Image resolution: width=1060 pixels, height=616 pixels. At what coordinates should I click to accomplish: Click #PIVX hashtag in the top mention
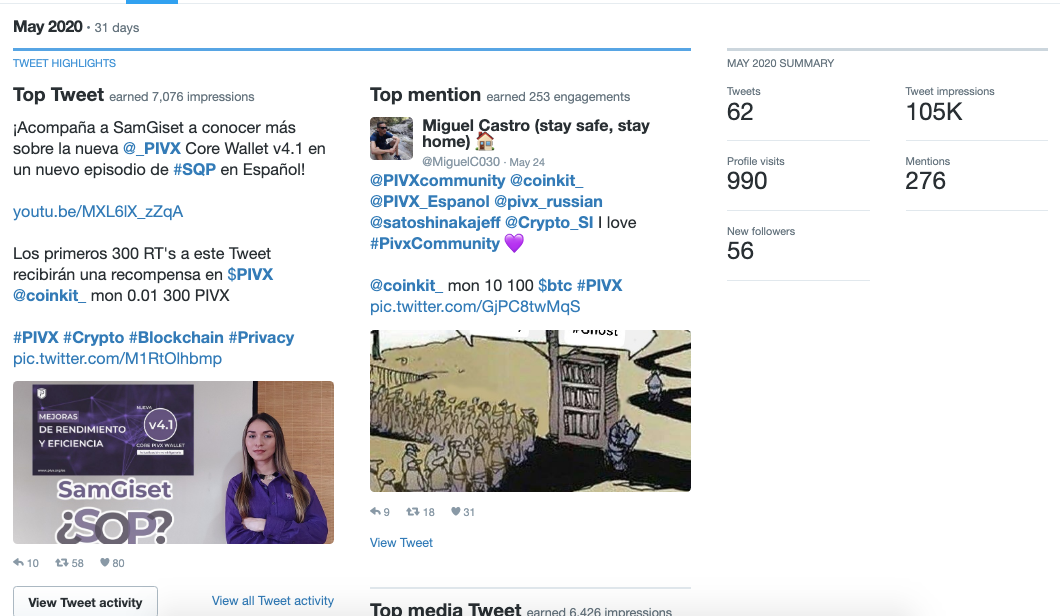point(599,285)
